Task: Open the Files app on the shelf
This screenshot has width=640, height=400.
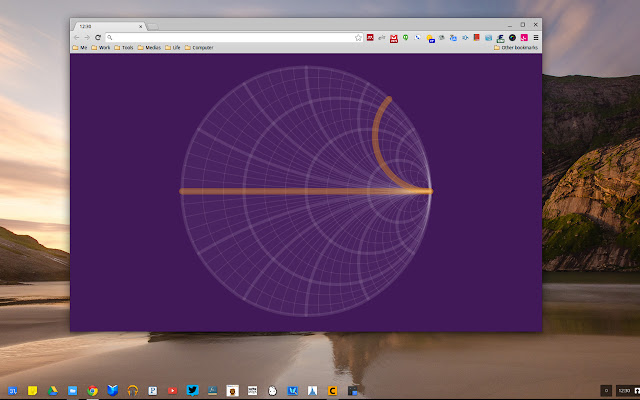Action: 72,391
